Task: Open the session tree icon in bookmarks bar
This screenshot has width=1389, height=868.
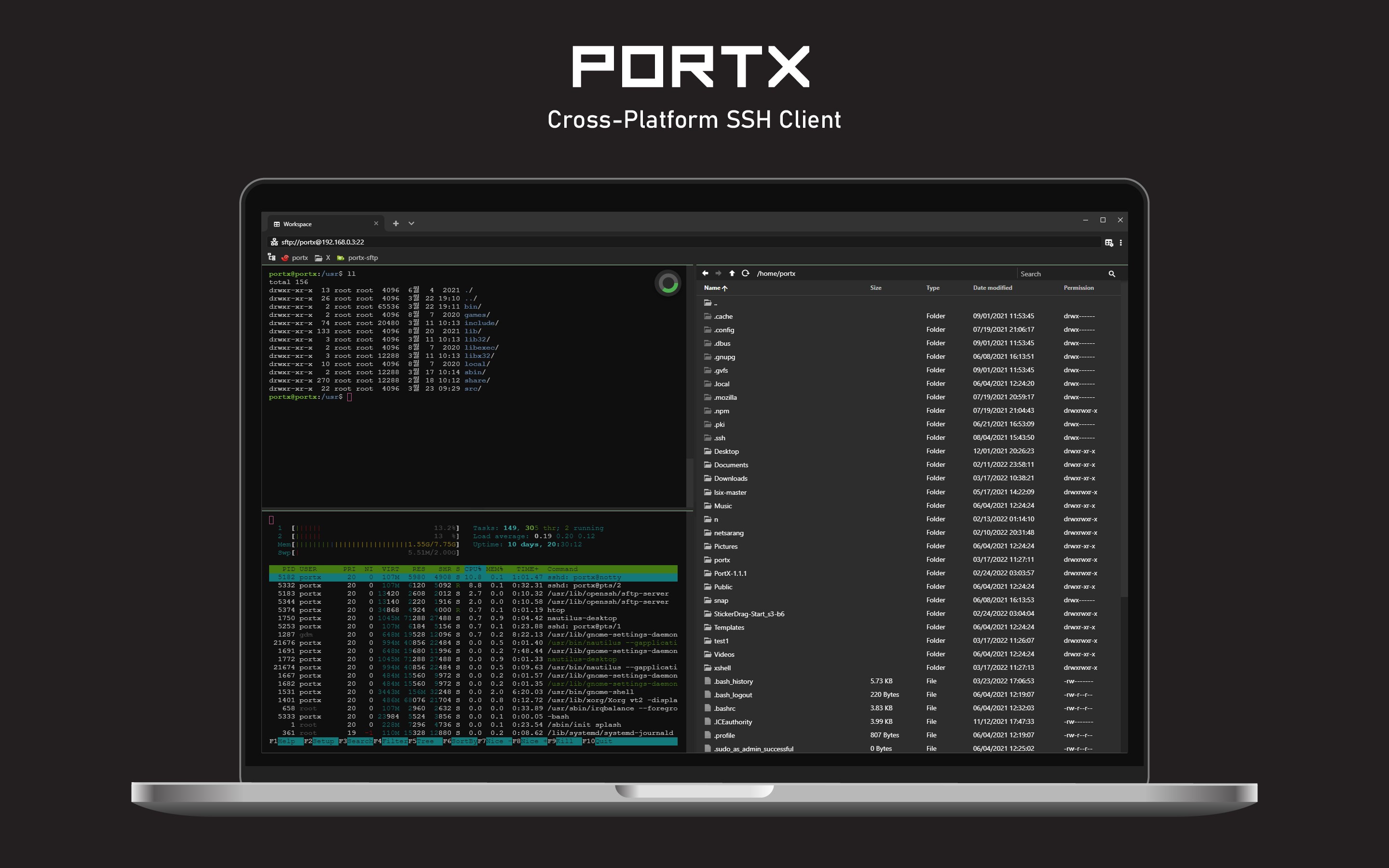Action: click(x=272, y=257)
